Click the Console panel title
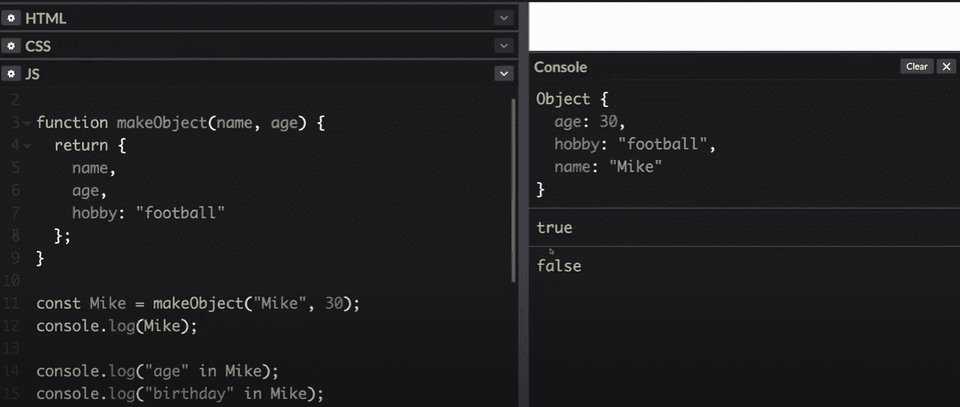The height and width of the screenshot is (407, 960). pyautogui.click(x=561, y=67)
